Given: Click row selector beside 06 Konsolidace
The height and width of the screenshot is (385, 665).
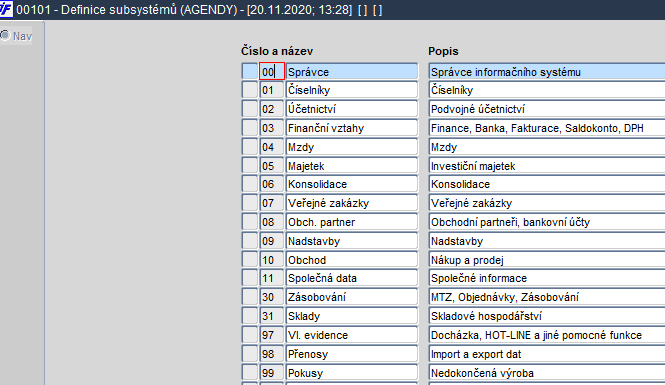Looking at the screenshot, I should 250,184.
